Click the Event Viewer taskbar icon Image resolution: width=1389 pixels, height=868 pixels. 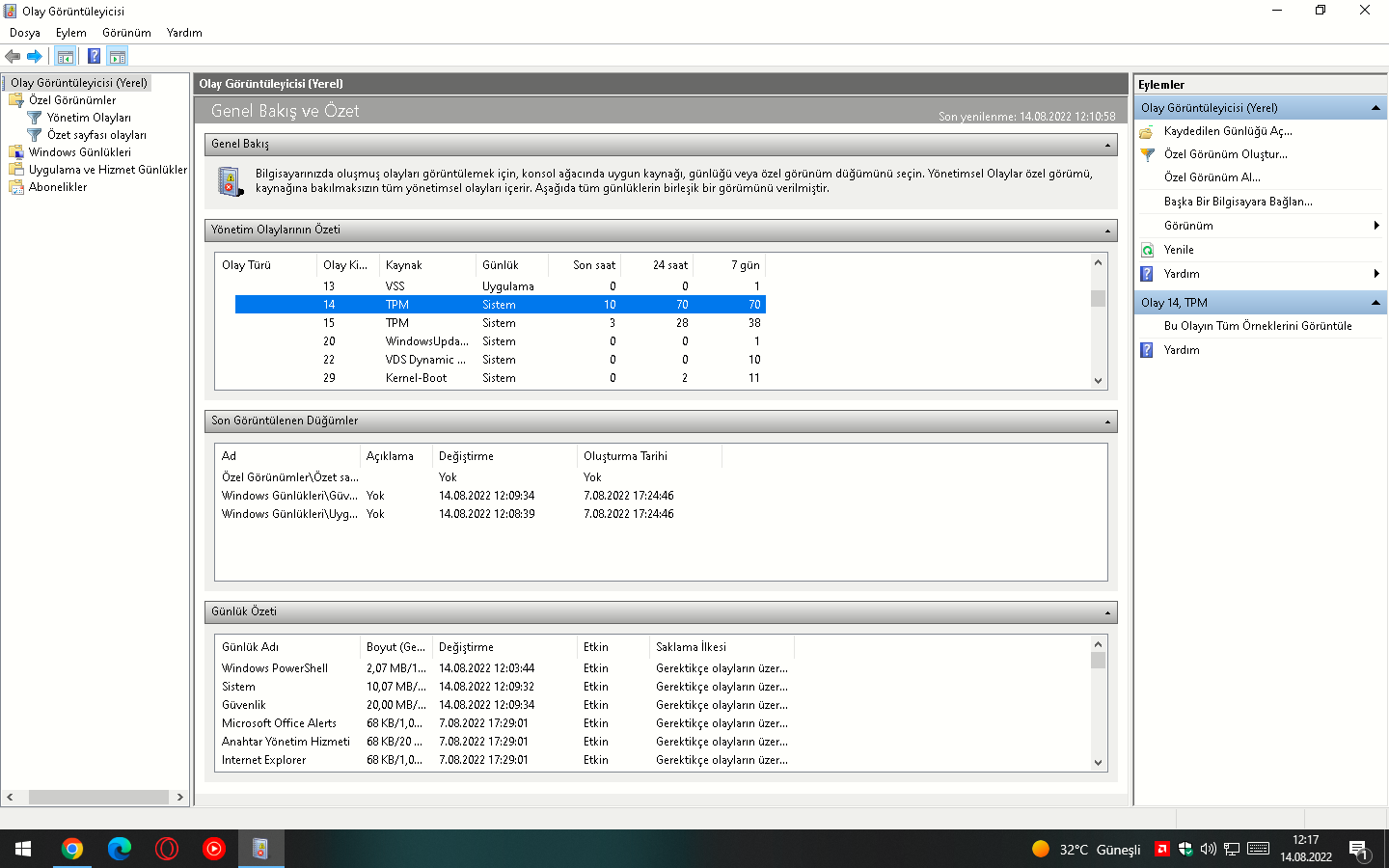tap(260, 849)
